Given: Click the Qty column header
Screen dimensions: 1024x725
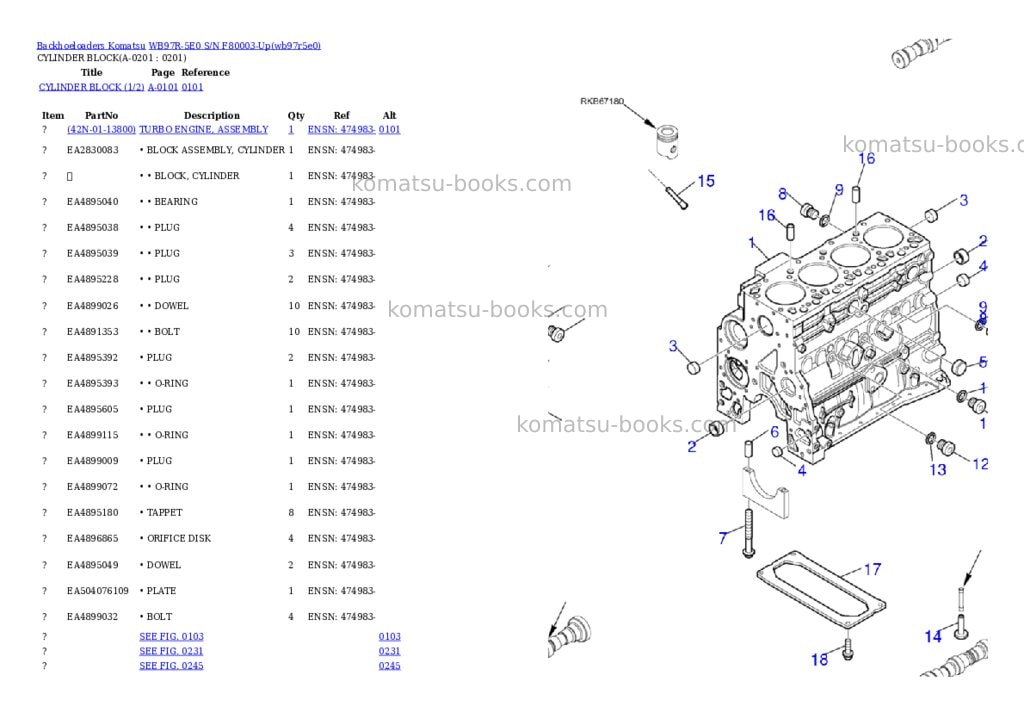Looking at the screenshot, I should pos(296,116).
